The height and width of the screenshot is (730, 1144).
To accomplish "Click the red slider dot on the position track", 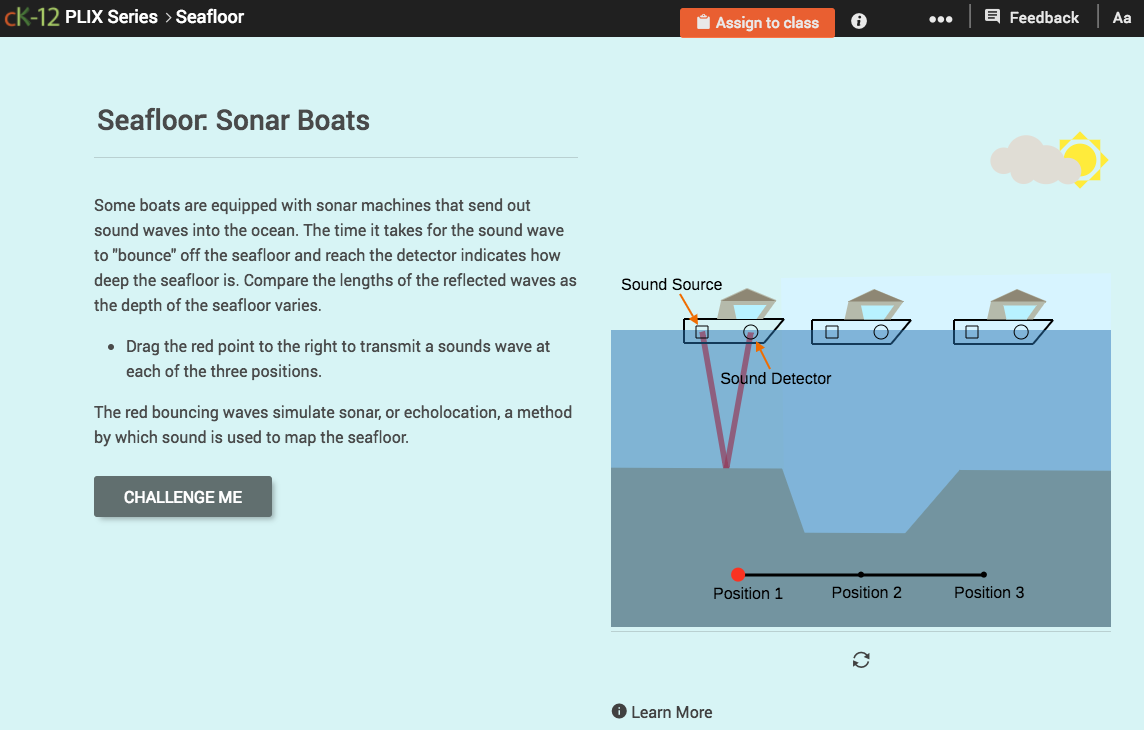I will (x=738, y=574).
